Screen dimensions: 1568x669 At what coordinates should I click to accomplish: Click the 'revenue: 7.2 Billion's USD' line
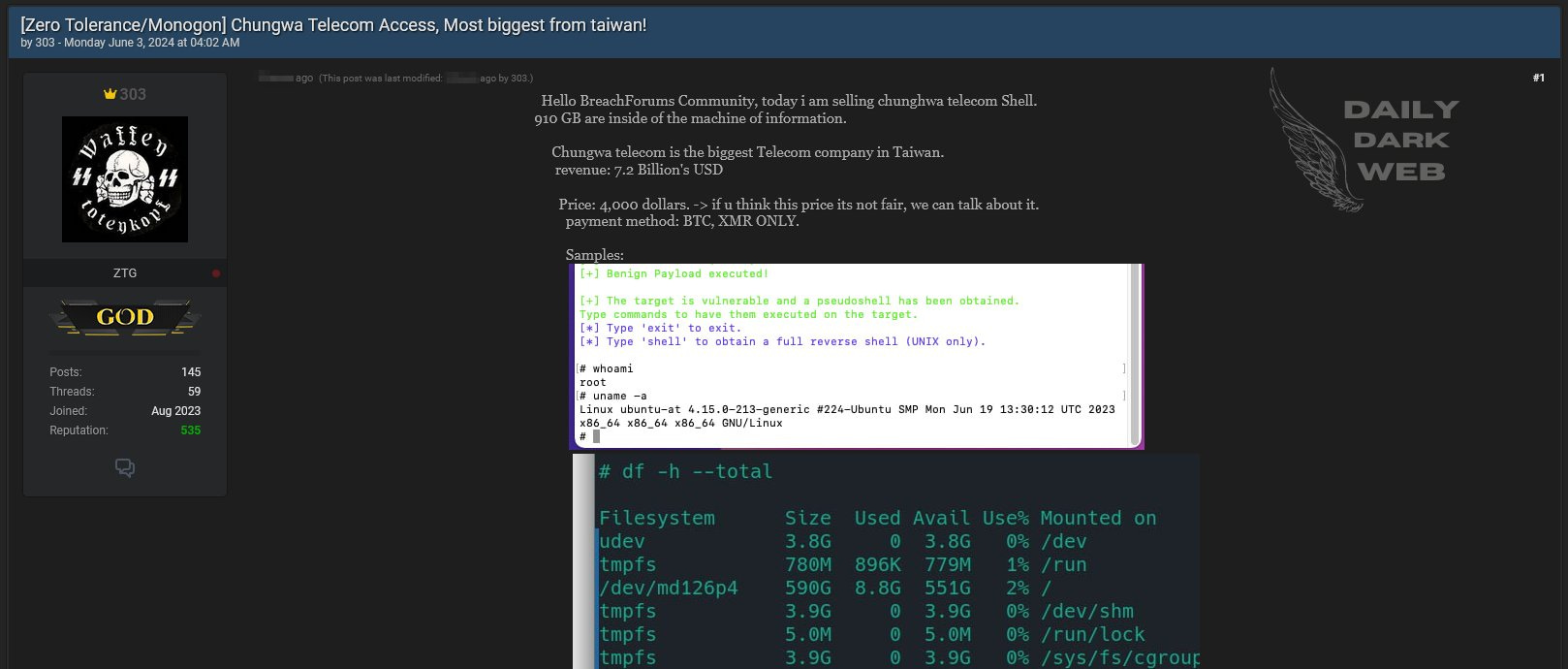pos(639,170)
